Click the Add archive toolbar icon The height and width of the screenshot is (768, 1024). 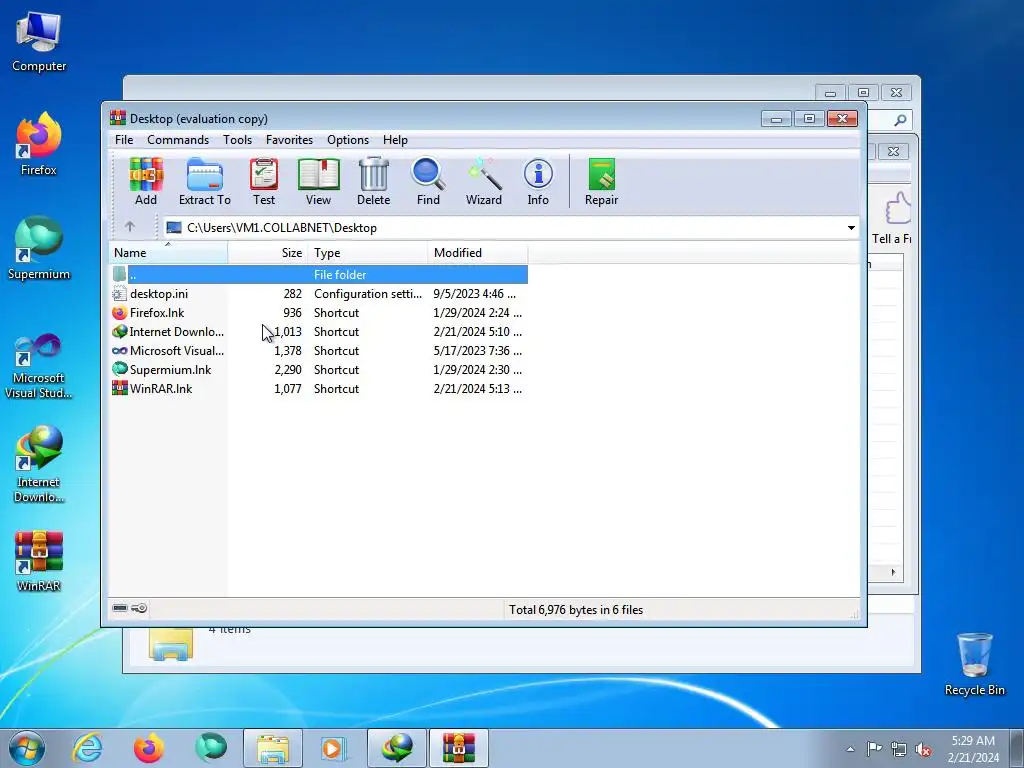point(146,182)
